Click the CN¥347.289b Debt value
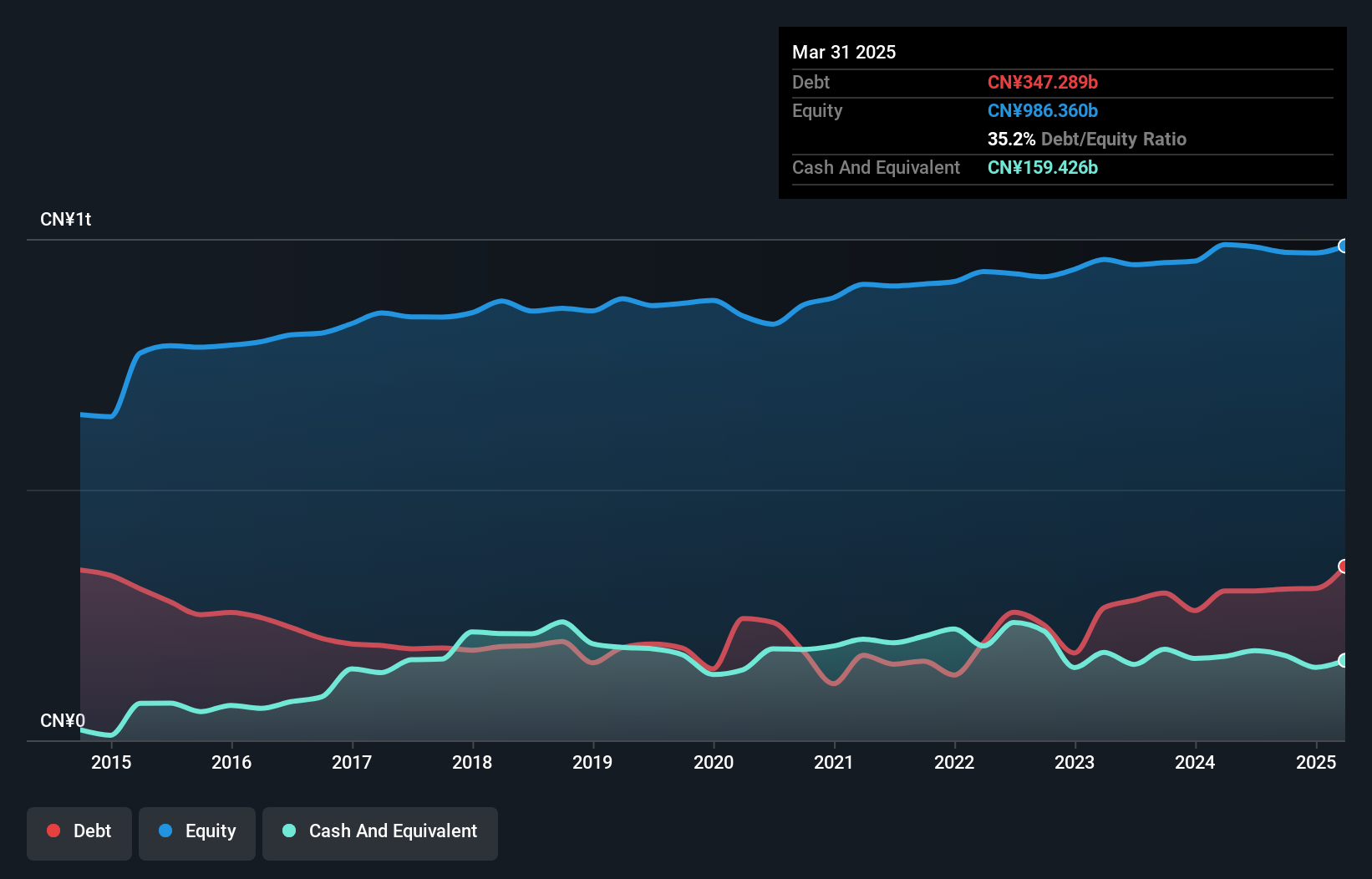The height and width of the screenshot is (879, 1372). tap(1043, 82)
